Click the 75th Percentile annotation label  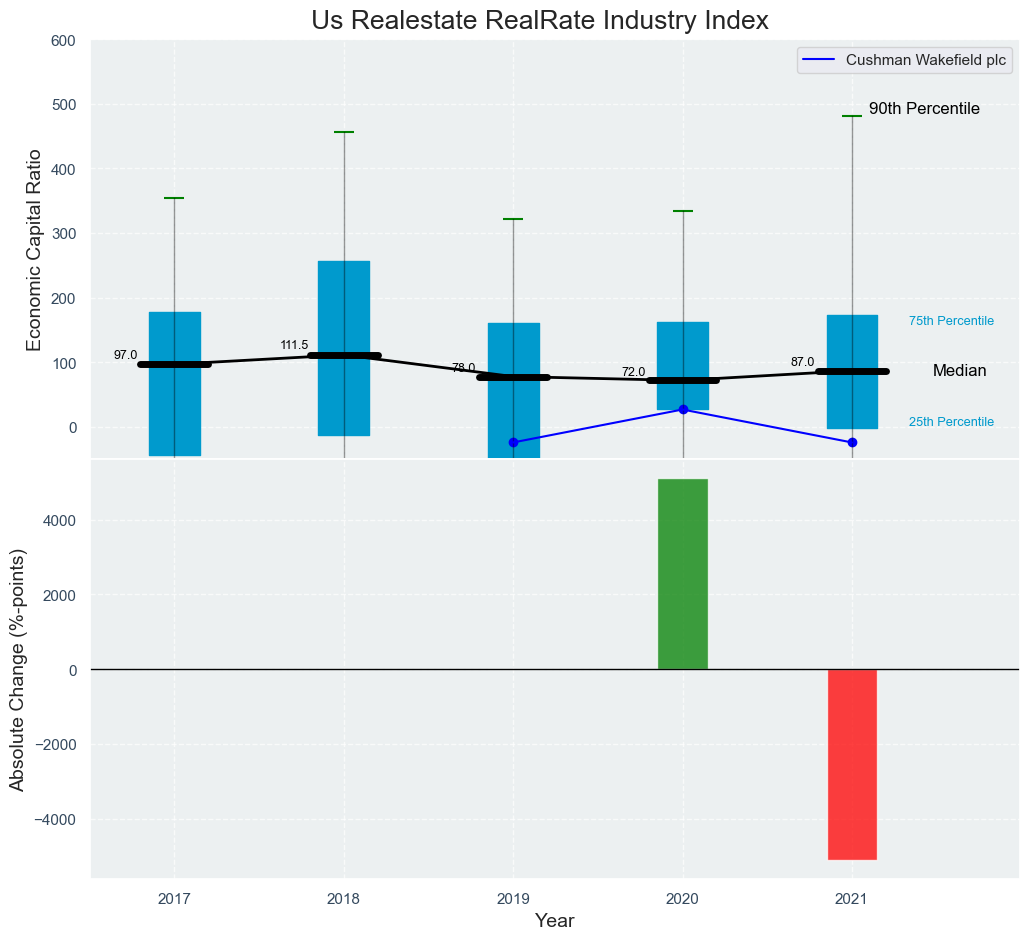951,321
